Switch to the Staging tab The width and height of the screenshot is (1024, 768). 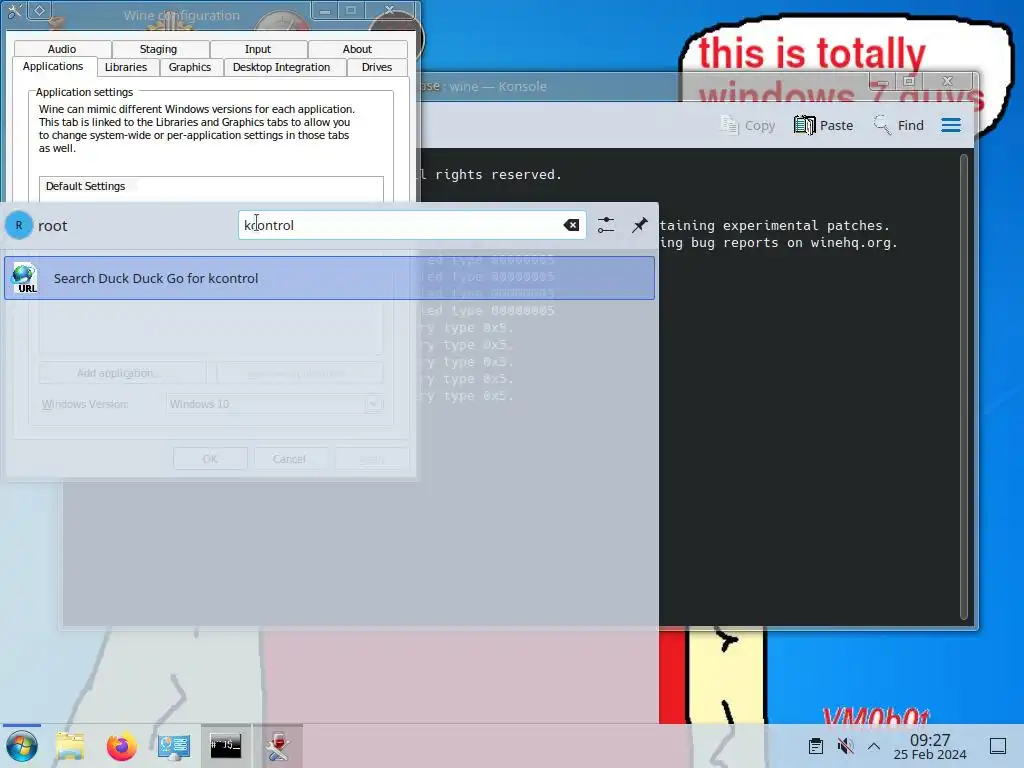point(158,49)
